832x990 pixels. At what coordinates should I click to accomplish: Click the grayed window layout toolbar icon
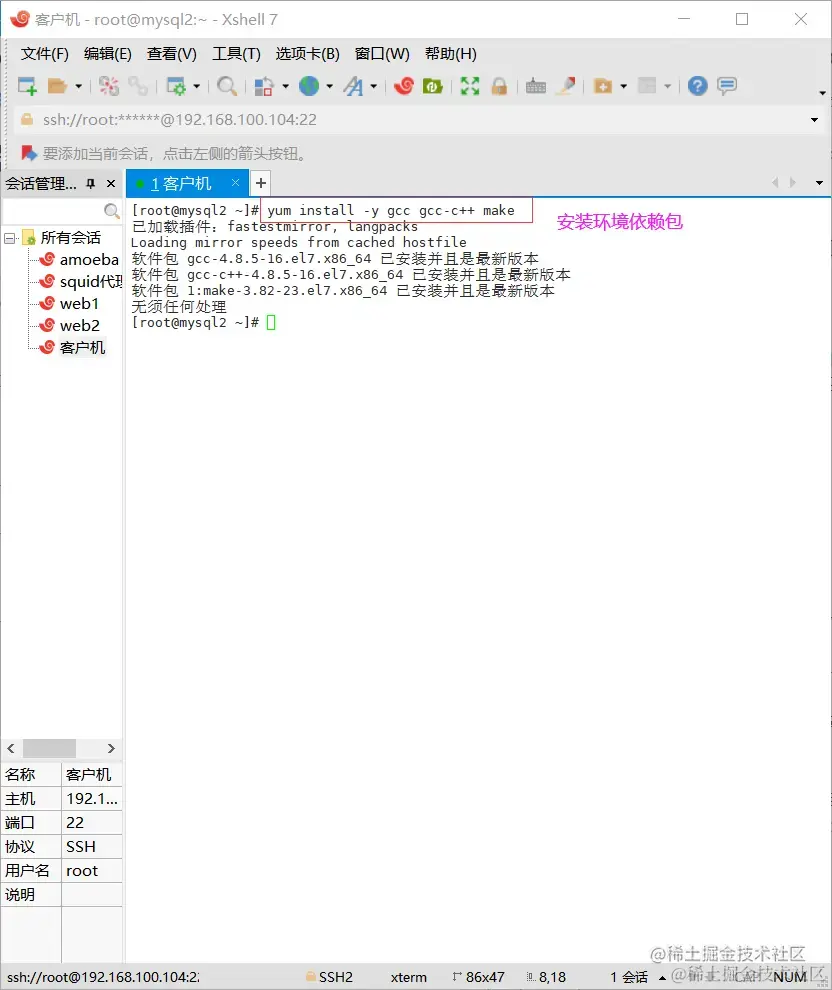point(647,86)
